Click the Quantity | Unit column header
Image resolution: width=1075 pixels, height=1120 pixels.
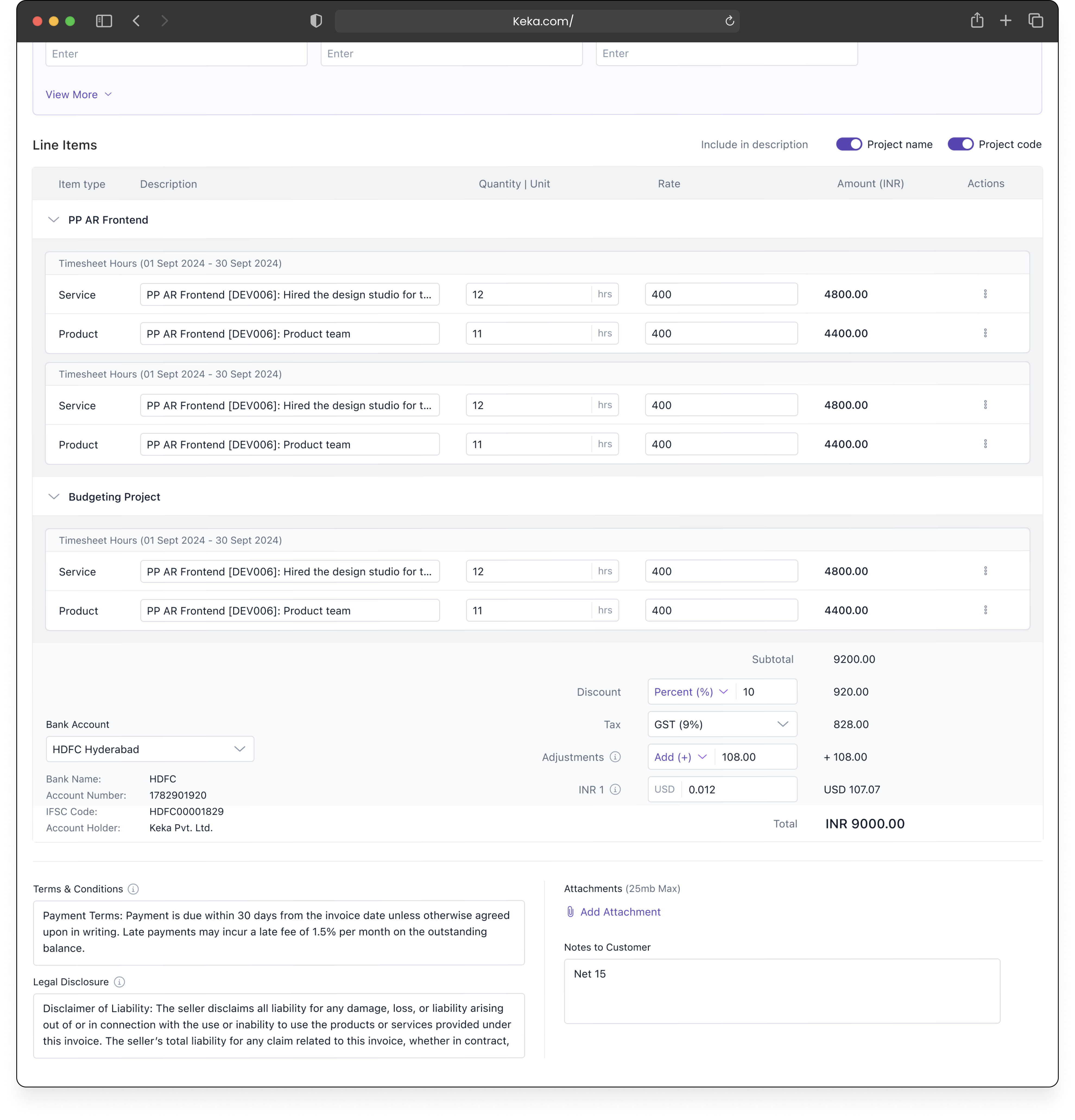514,184
